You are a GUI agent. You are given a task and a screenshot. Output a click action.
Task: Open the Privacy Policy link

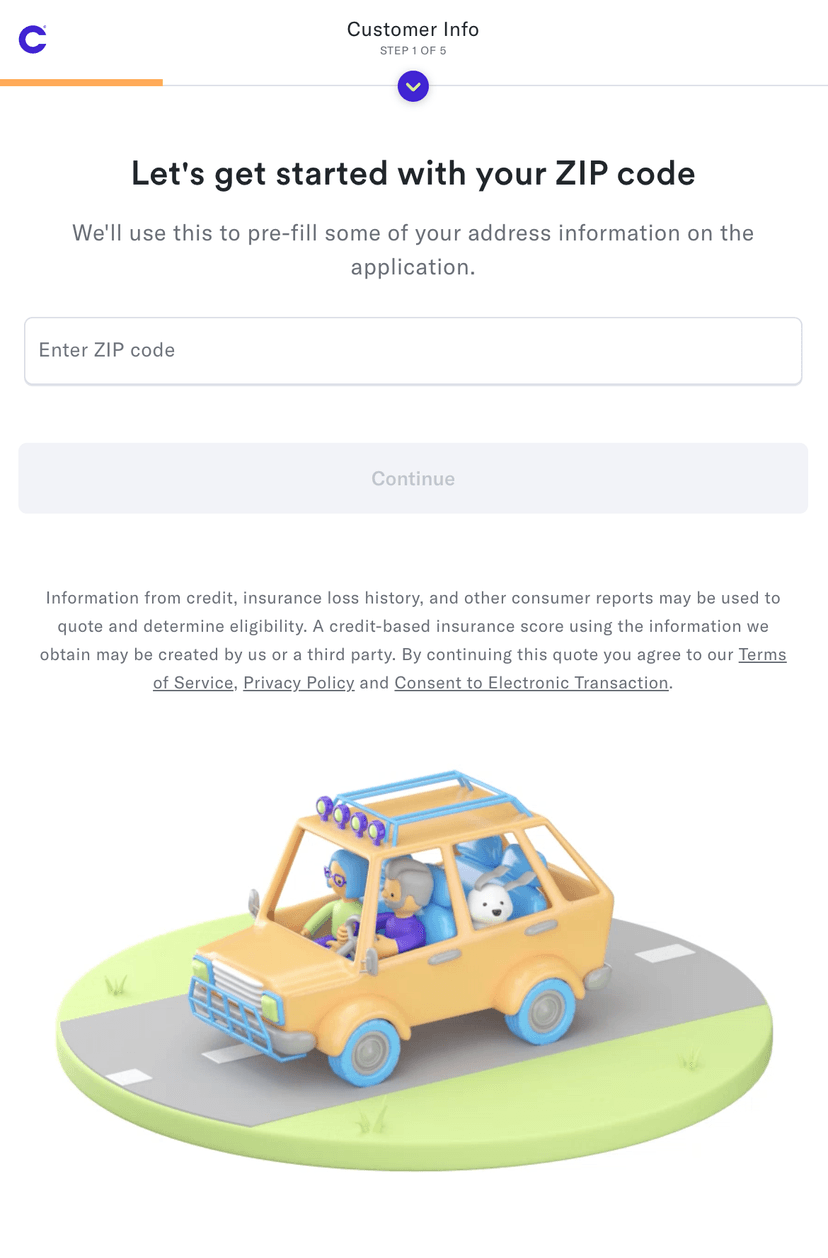(299, 683)
